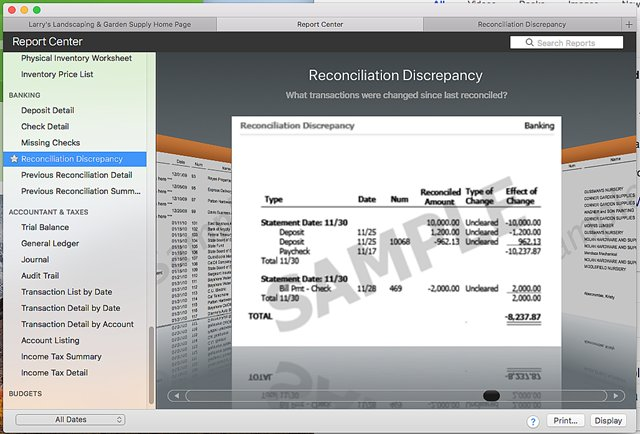Image resolution: width=640 pixels, height=434 pixels.
Task: Click the Print... button
Action: tap(565, 421)
